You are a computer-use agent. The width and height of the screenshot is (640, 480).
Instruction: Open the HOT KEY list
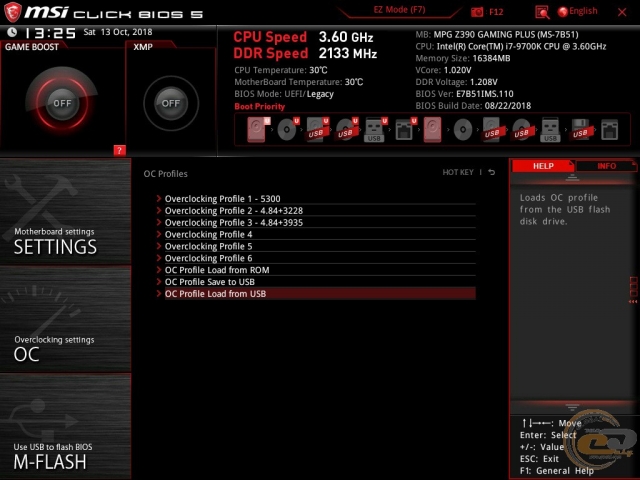point(458,172)
